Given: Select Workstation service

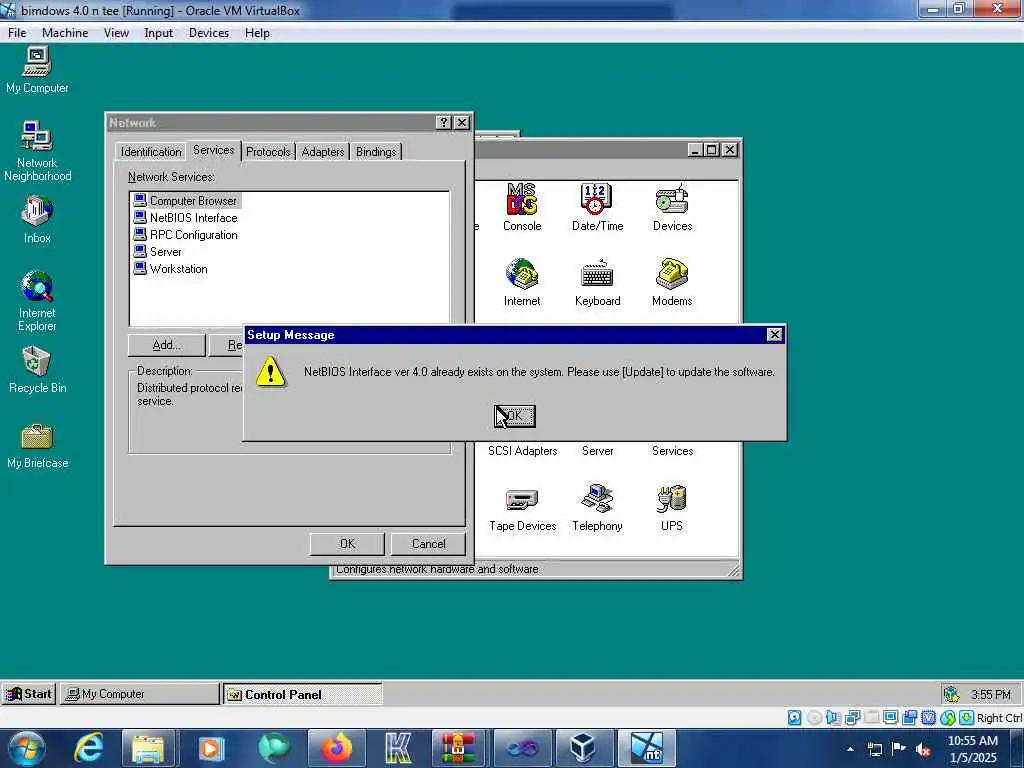Looking at the screenshot, I should coord(170,268).
